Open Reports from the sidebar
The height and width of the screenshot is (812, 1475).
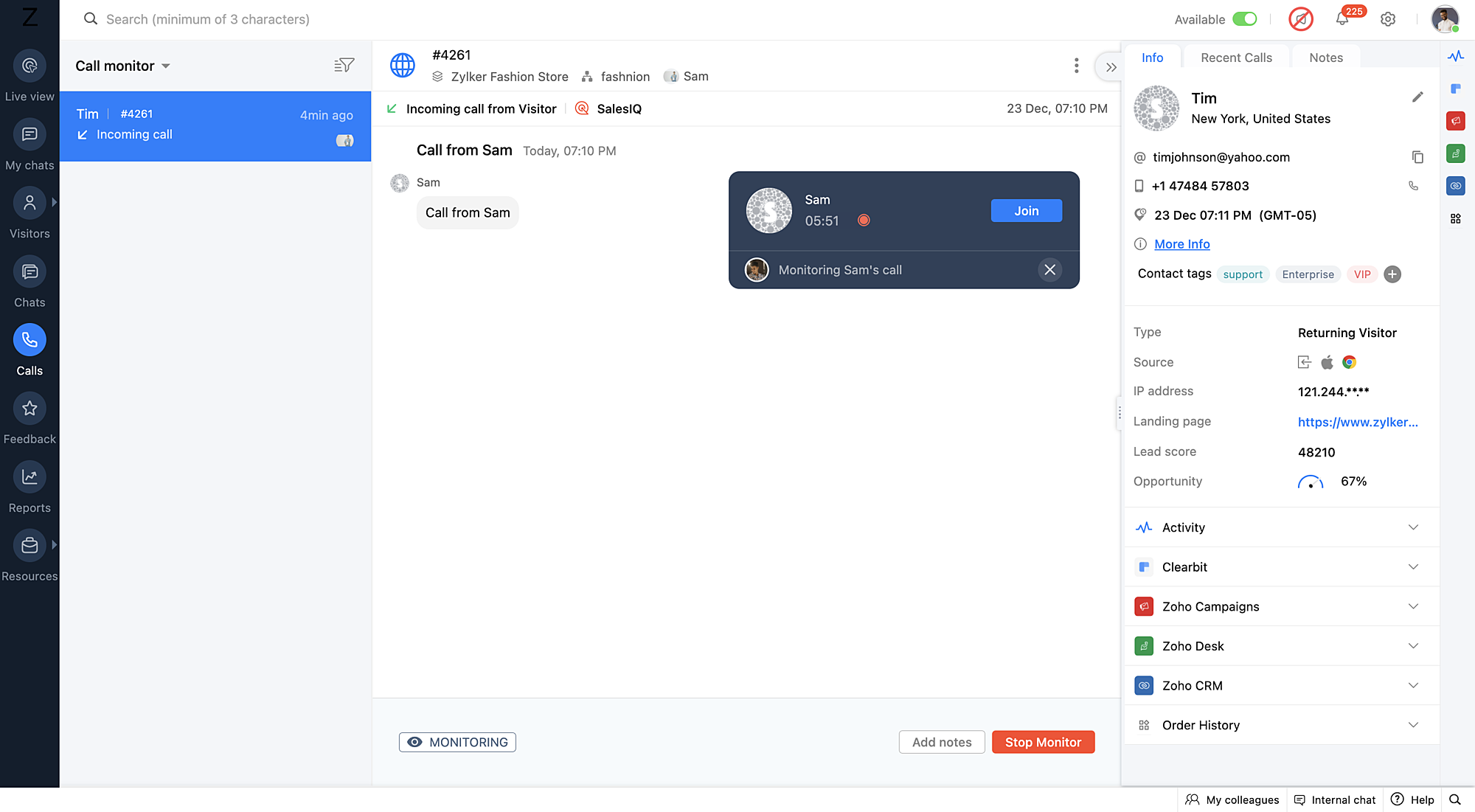point(29,477)
